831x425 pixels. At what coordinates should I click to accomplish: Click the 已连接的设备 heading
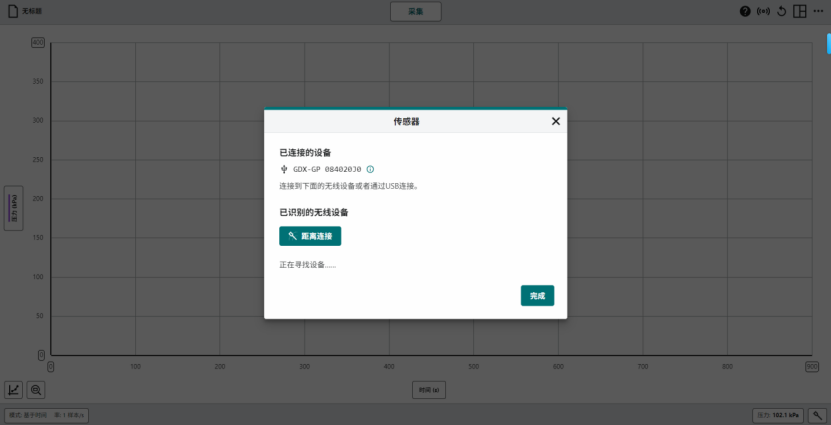(x=305, y=153)
